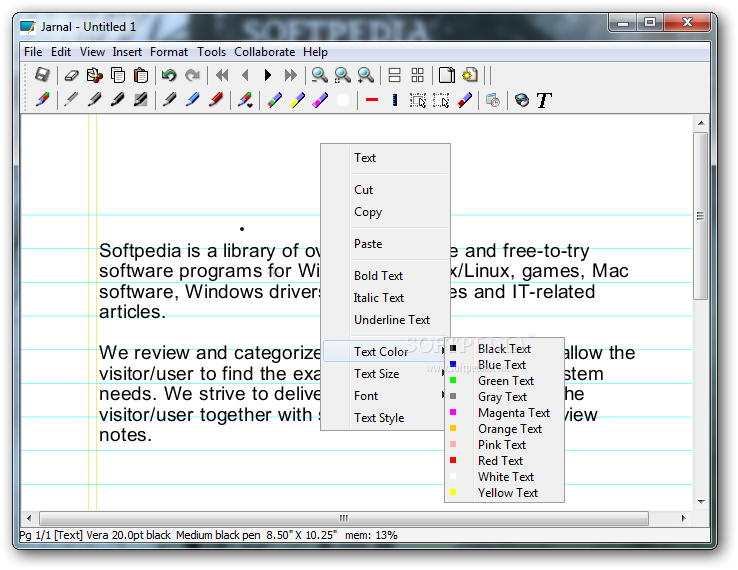
Task: Click the Cut scissors toolbar icon
Action: click(x=95, y=75)
